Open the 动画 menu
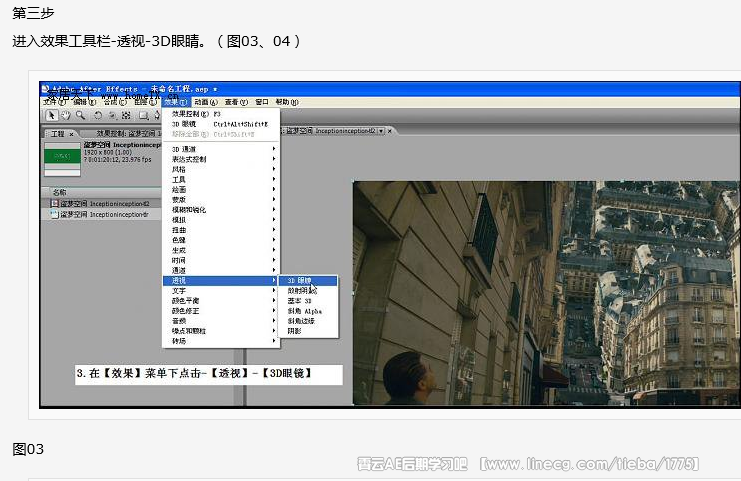741x481 pixels. (x=206, y=102)
